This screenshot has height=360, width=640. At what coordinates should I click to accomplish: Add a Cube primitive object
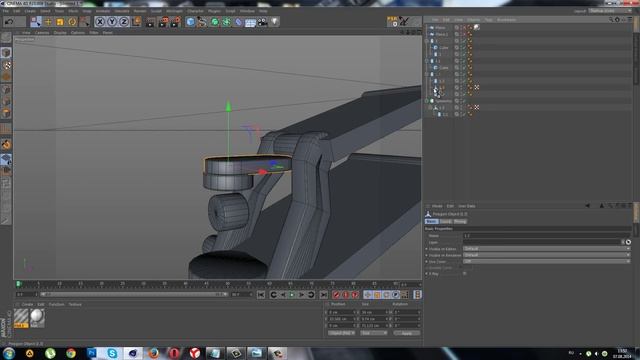point(190,22)
